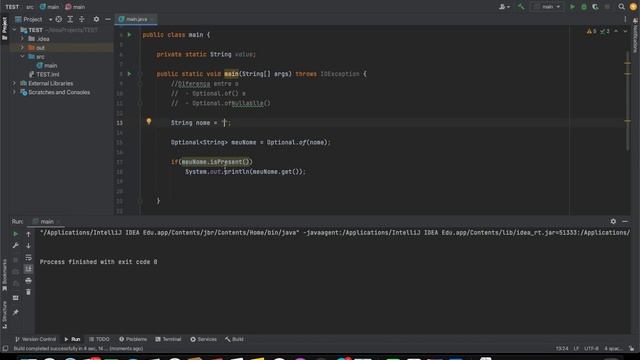The height and width of the screenshot is (360, 640).
Task: Open the Project view dropdown
Action: coord(34,19)
